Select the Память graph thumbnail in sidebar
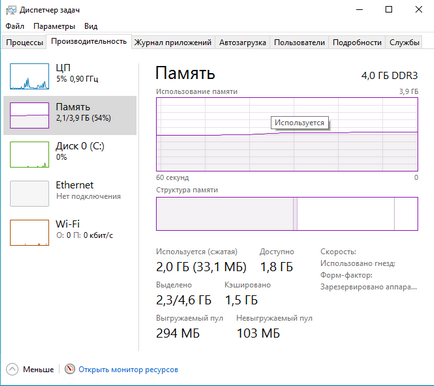Viewport: 434px width, 386px height. (x=29, y=115)
